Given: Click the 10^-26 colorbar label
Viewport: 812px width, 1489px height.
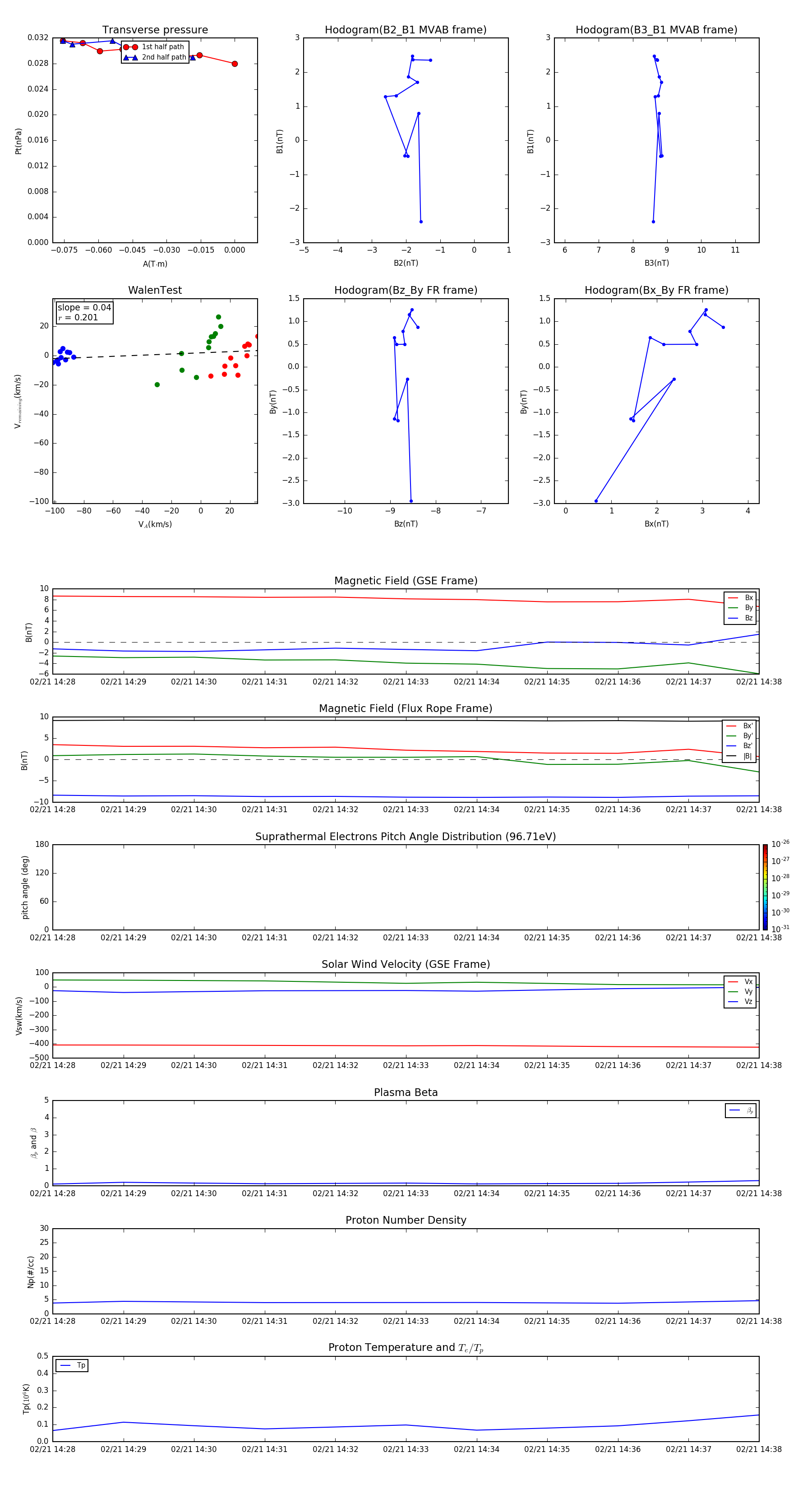Looking at the screenshot, I should click(x=780, y=844).
